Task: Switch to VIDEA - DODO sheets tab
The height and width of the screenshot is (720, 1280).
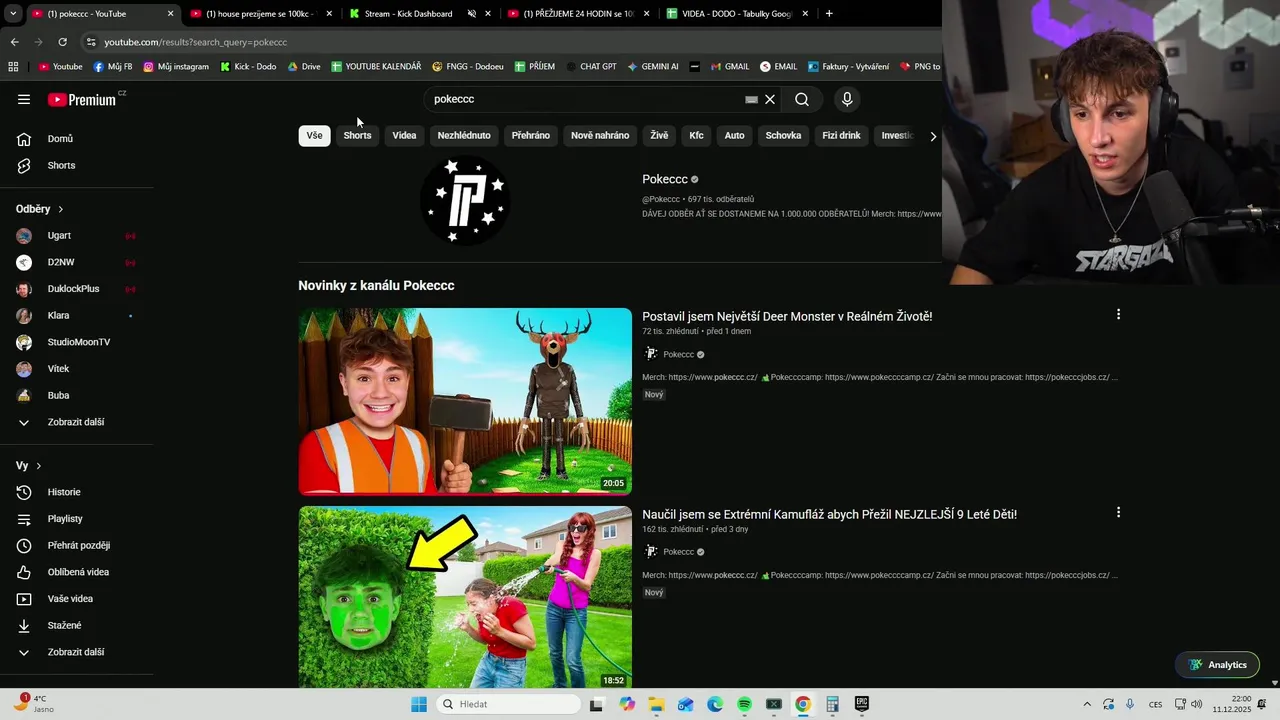Action: [737, 14]
